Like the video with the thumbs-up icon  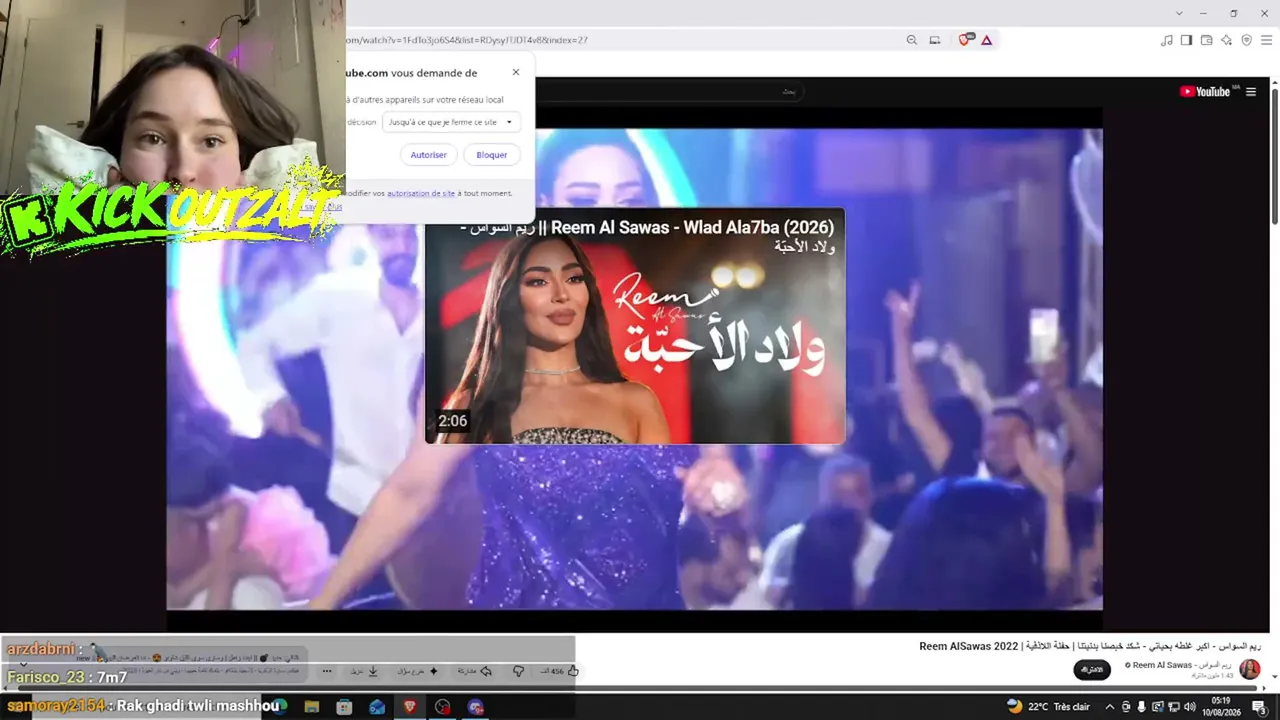coord(573,671)
